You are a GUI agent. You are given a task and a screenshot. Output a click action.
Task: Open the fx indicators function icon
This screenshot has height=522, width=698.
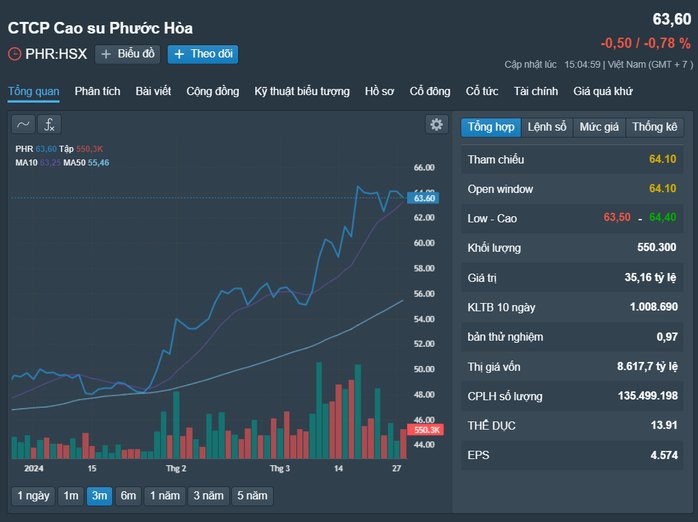(x=49, y=124)
